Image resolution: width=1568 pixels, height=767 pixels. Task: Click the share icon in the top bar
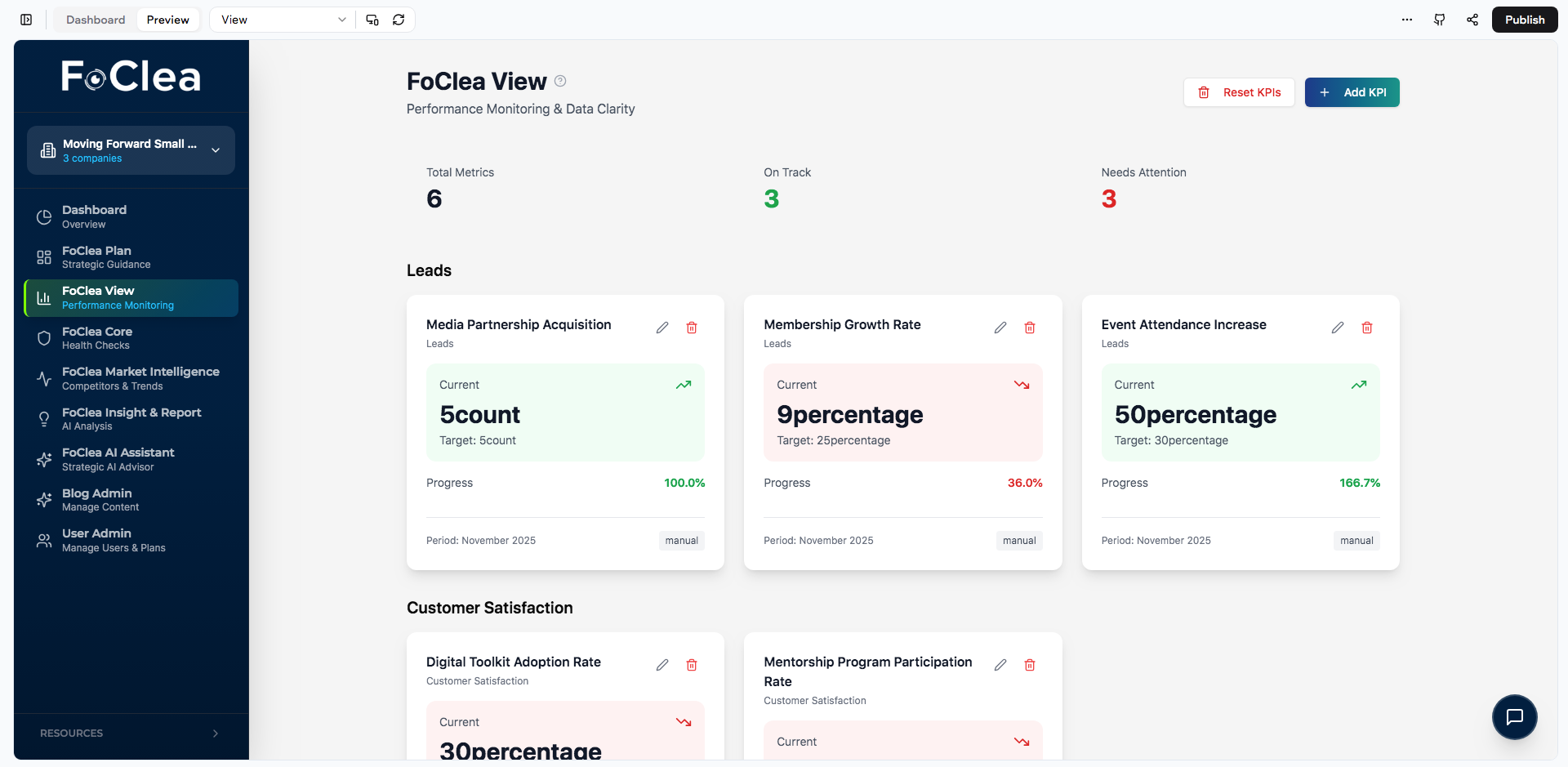[x=1472, y=19]
